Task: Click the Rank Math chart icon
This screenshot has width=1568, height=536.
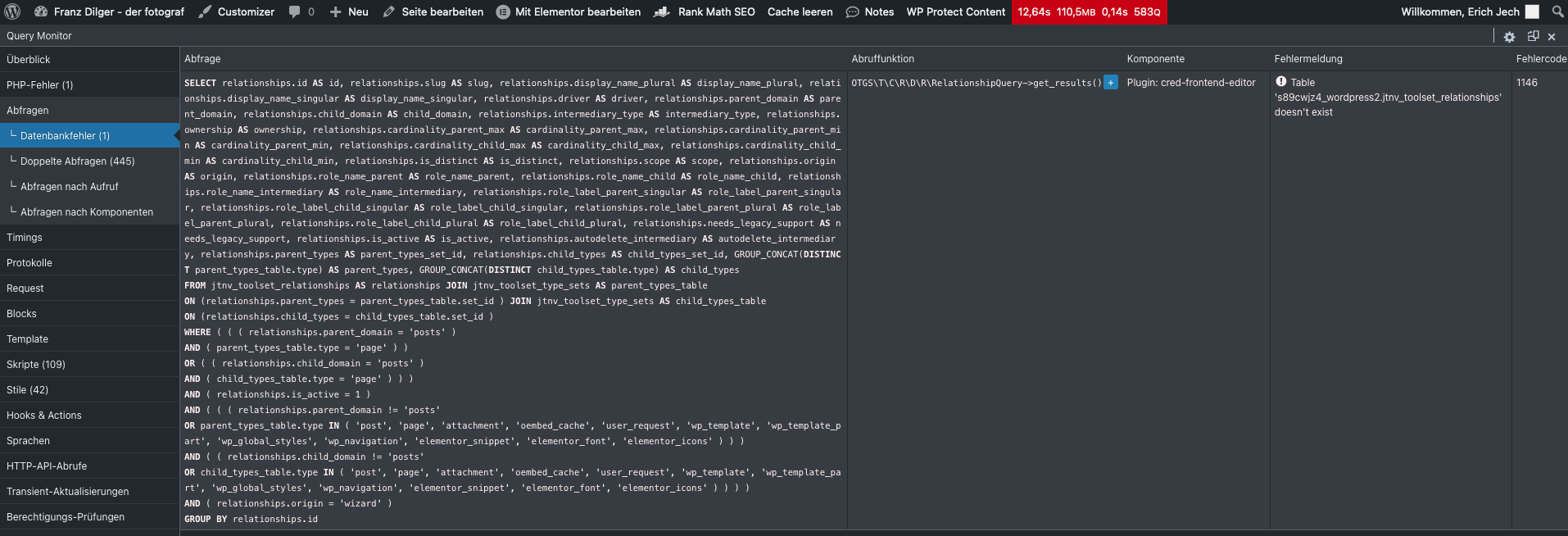Action: click(662, 11)
